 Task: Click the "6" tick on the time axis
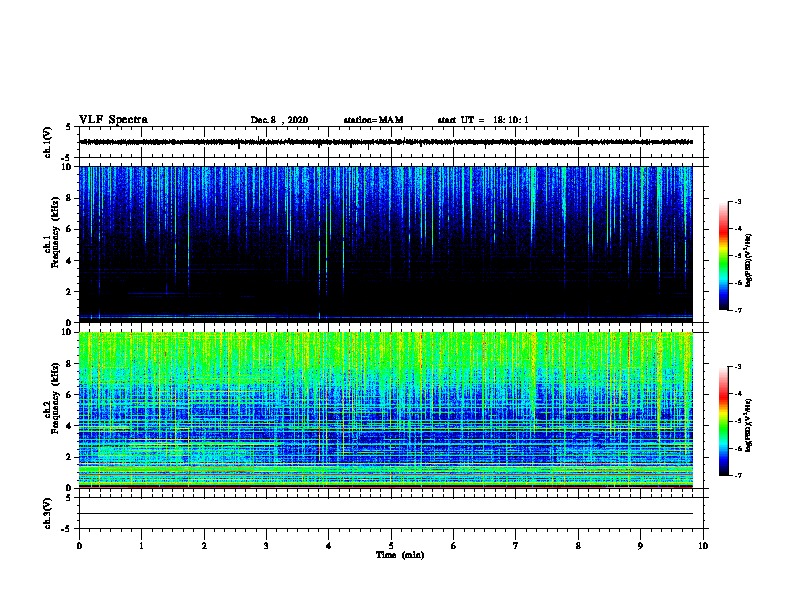click(454, 546)
